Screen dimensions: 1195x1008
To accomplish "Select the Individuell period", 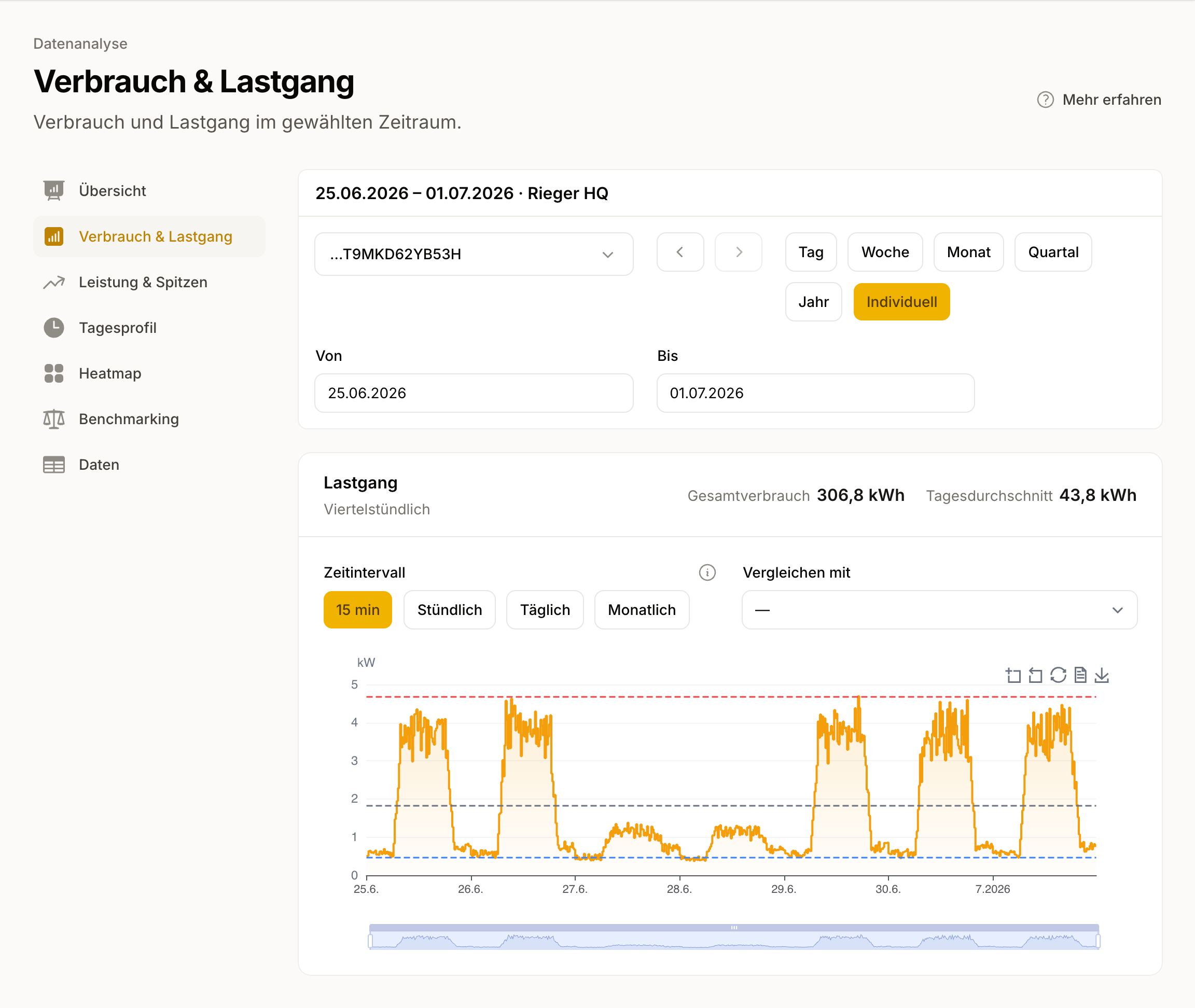I will 902,302.
